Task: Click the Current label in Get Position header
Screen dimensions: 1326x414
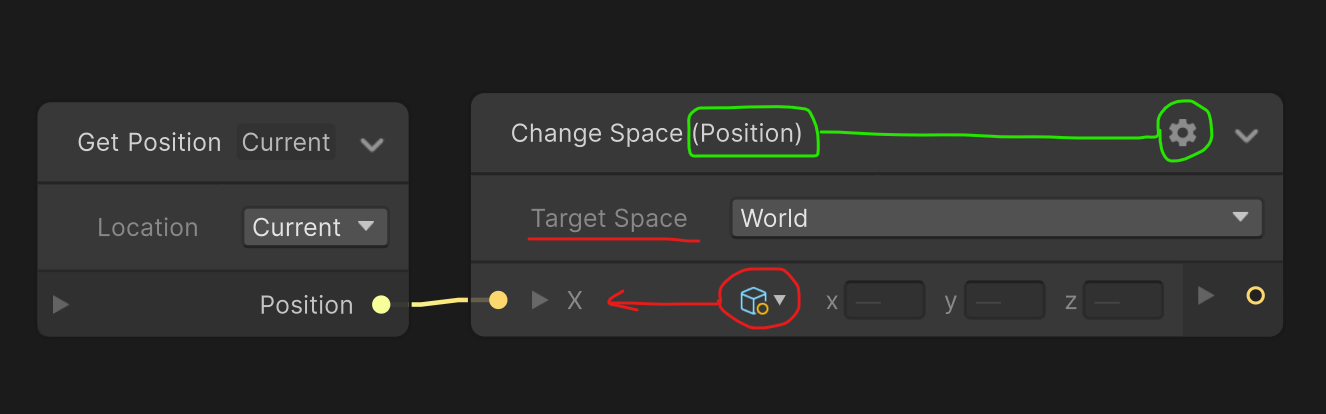Action: point(286,143)
